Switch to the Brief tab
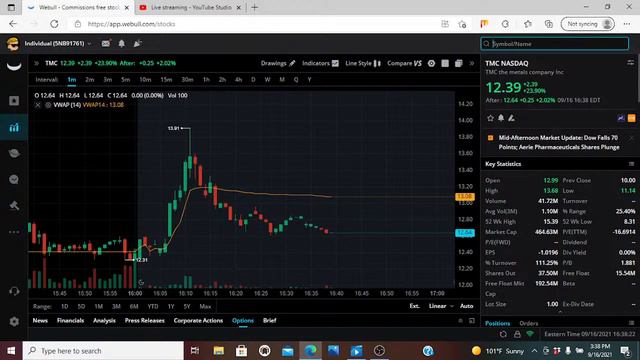The width and height of the screenshot is (640, 360). click(x=269, y=320)
